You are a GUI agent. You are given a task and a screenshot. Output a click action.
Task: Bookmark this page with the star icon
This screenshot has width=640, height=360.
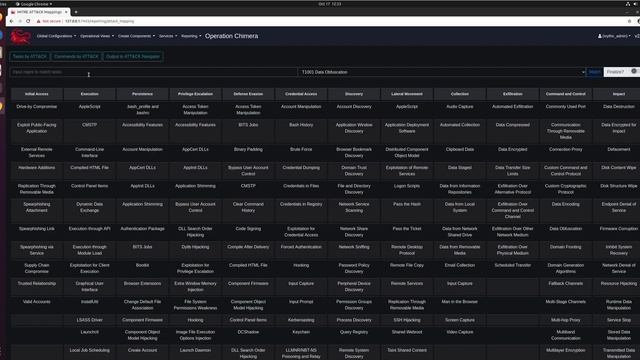629,21
